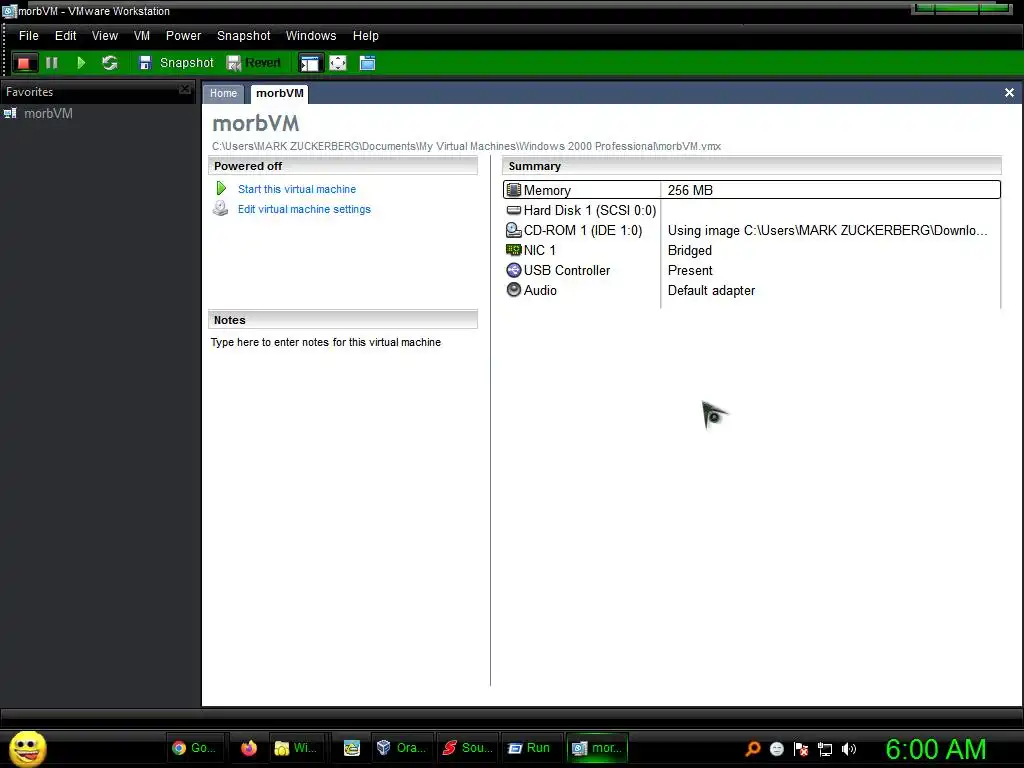The image size is (1024, 768).
Task: Click the Reset (refresh arrows) toolbar icon
Action: (110, 63)
